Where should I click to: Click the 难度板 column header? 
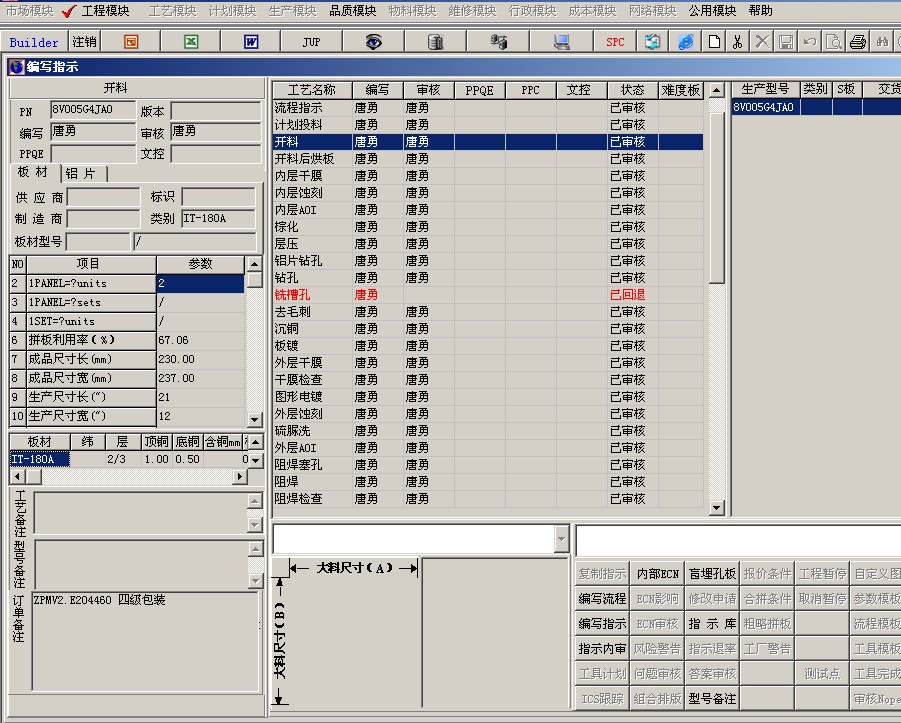[x=681, y=90]
